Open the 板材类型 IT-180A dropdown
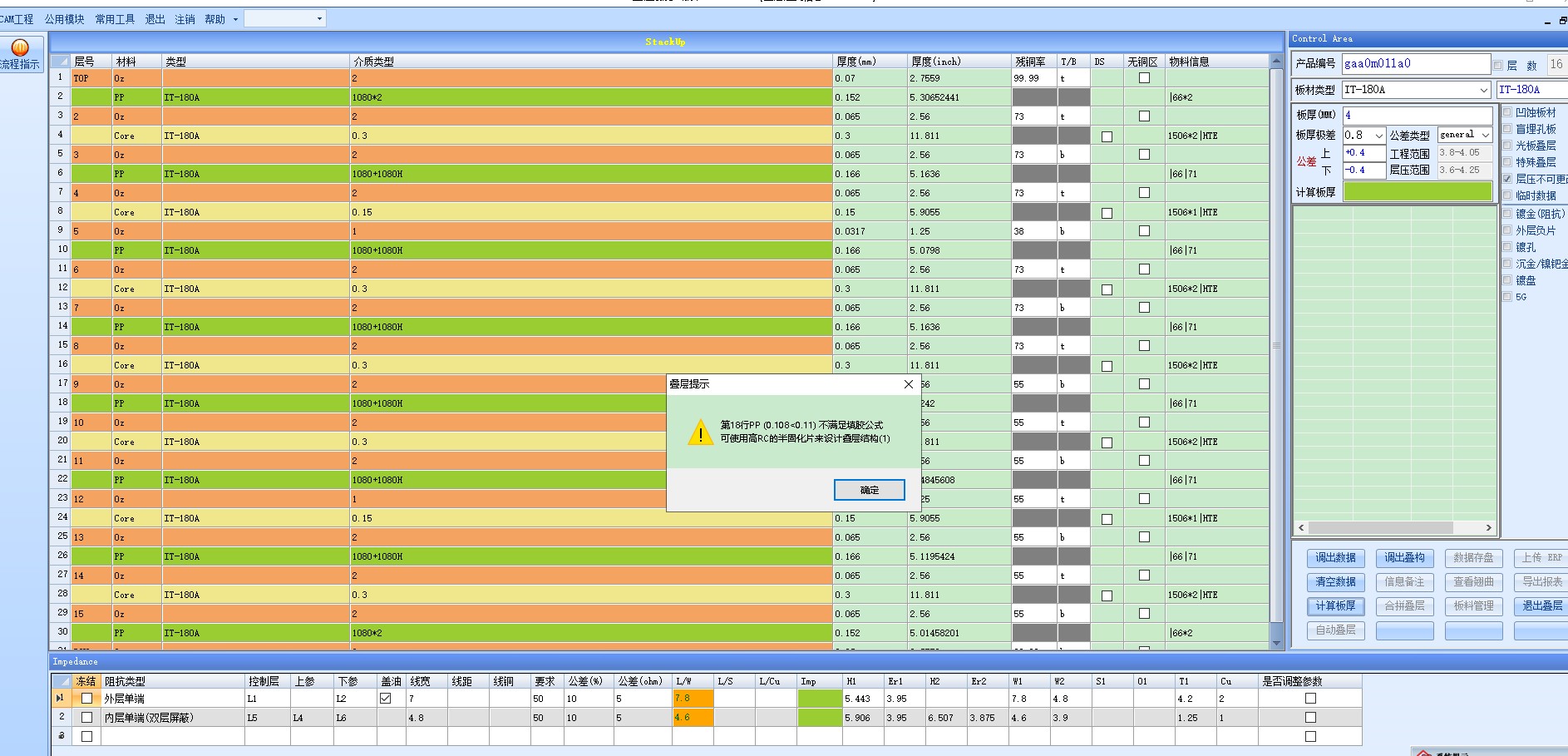The height and width of the screenshot is (756, 1568). [1484, 90]
